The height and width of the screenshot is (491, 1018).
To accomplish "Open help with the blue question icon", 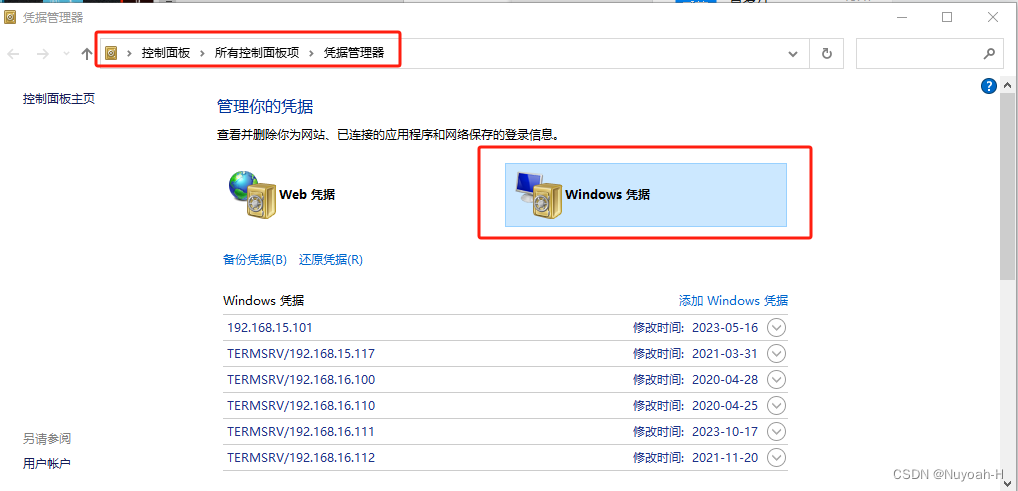I will pyautogui.click(x=988, y=86).
